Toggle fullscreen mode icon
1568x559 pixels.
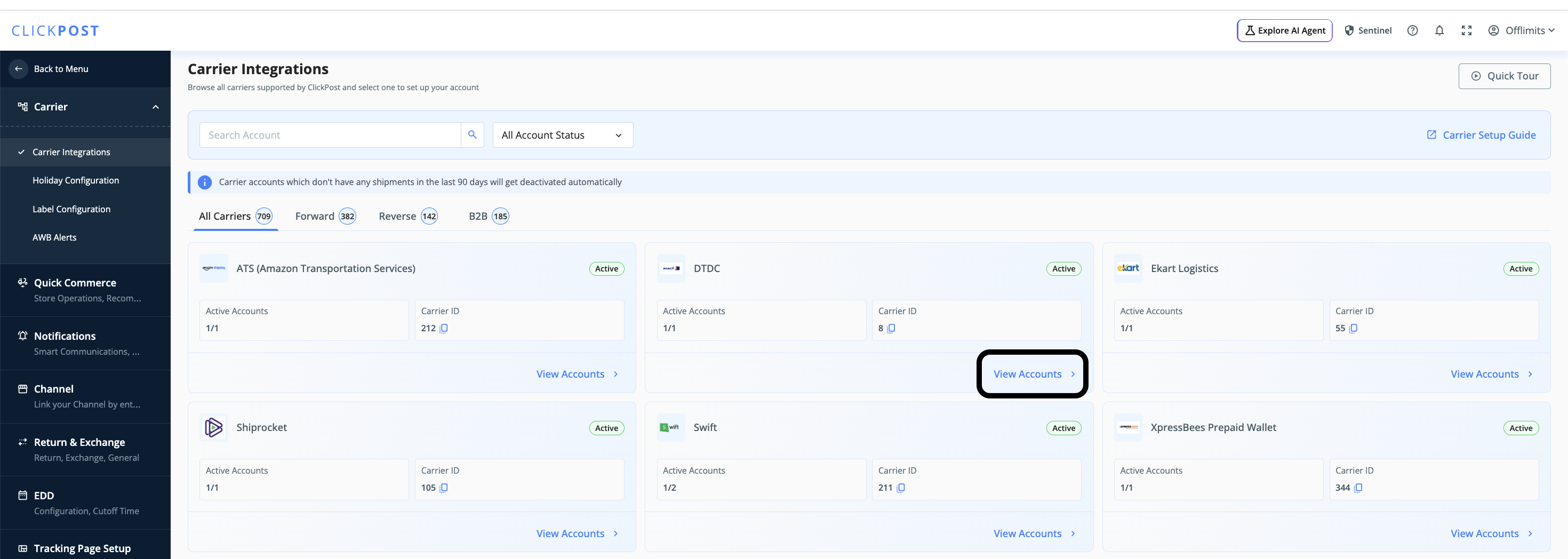click(1466, 30)
